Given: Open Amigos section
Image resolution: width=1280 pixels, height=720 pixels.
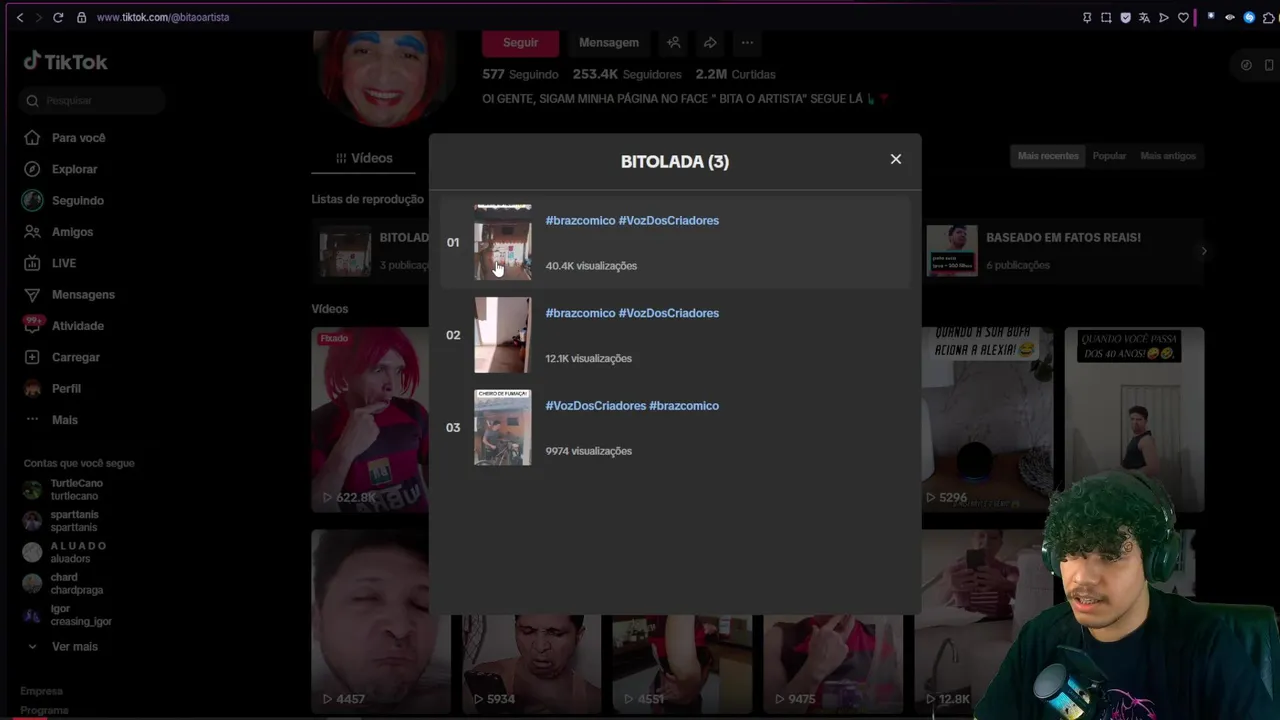Looking at the screenshot, I should point(72,232).
